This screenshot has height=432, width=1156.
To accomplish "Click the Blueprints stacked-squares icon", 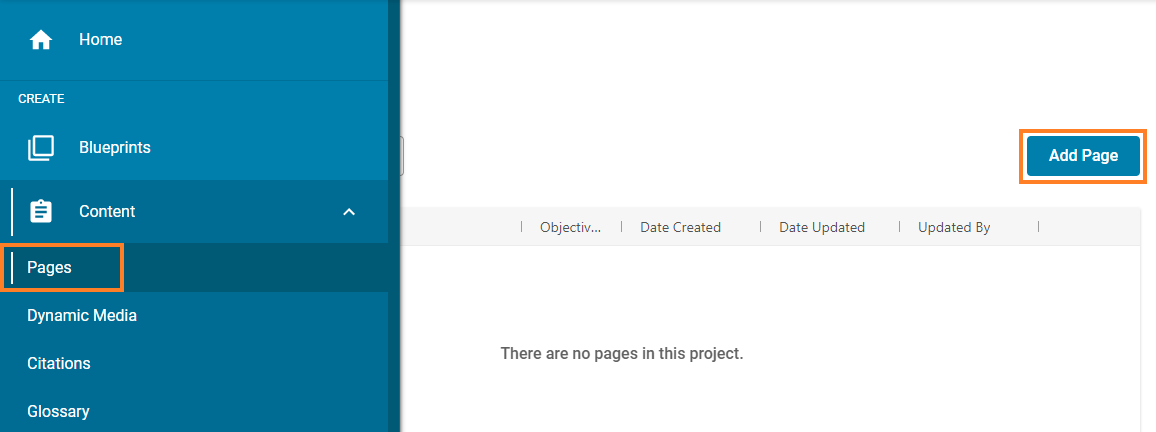I will [41, 148].
